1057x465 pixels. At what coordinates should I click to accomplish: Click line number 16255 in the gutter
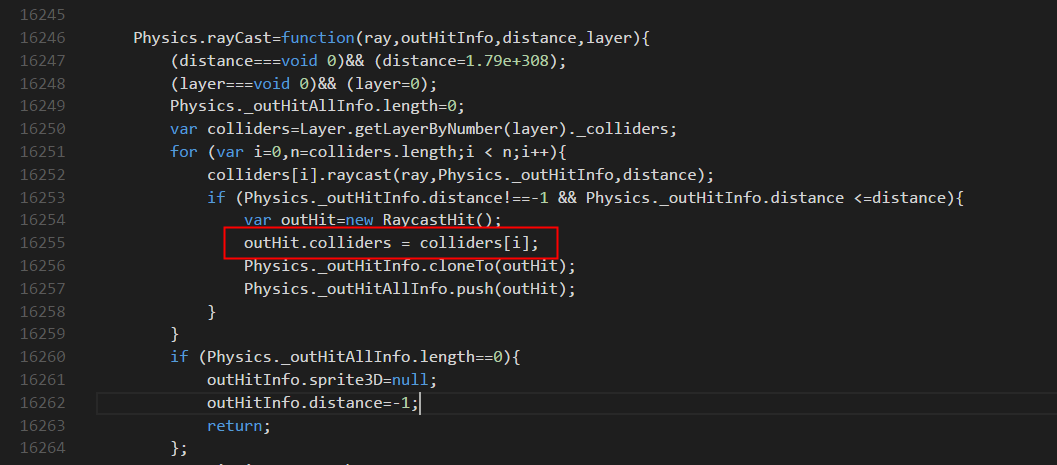[42, 243]
